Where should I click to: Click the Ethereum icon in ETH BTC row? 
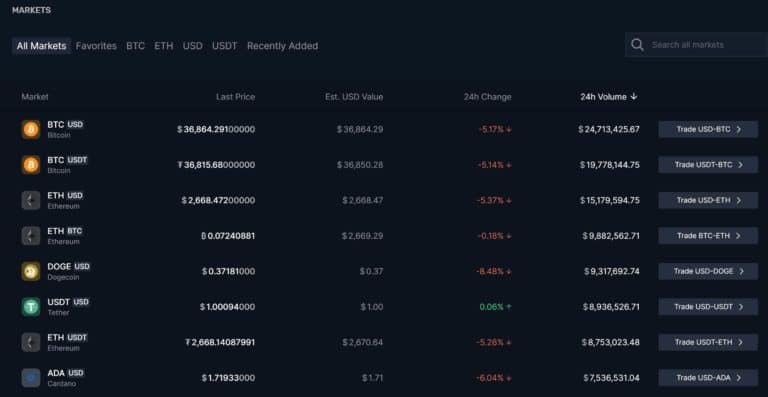(x=31, y=236)
